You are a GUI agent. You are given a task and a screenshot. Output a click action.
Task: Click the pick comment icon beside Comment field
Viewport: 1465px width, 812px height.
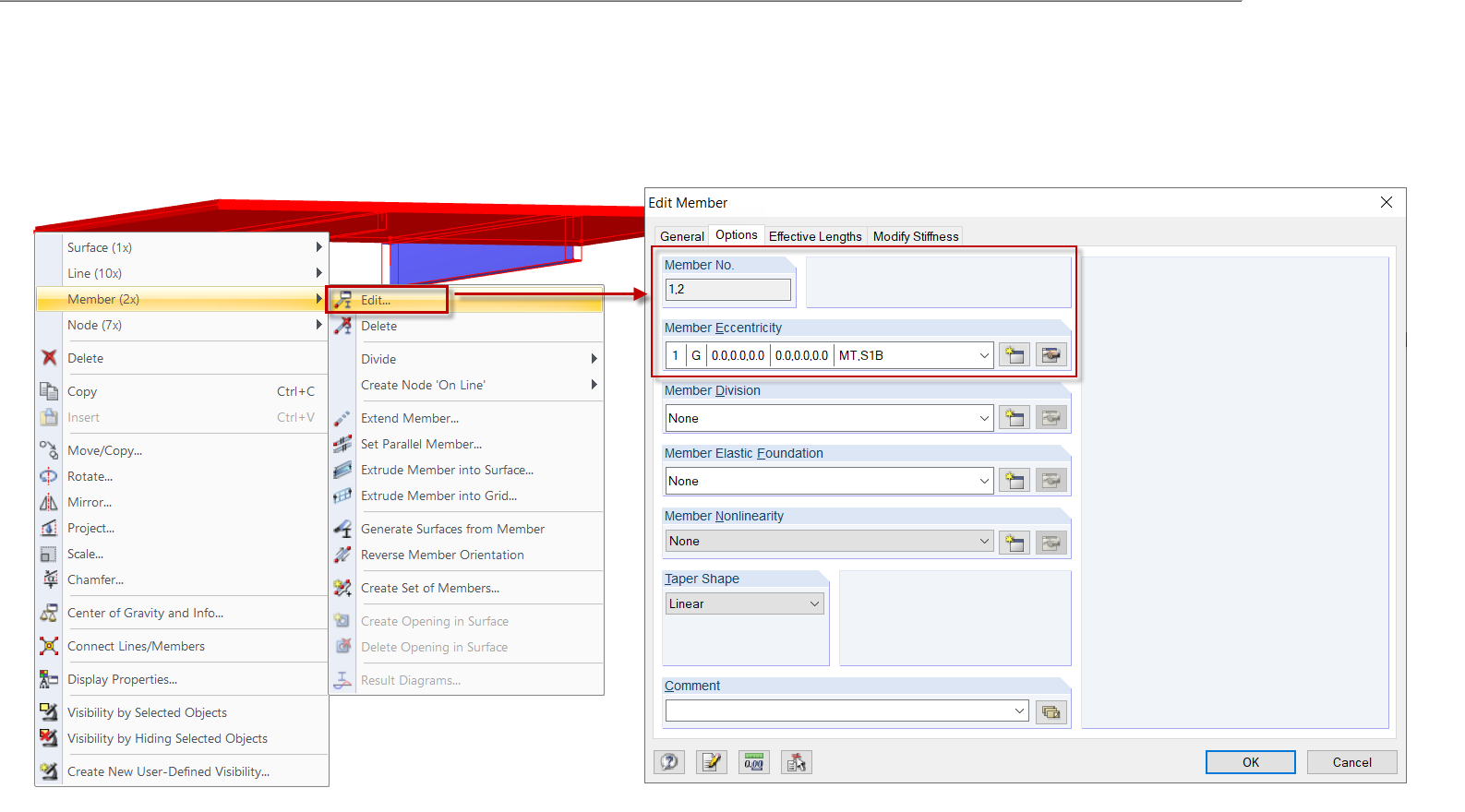pyautogui.click(x=1051, y=711)
